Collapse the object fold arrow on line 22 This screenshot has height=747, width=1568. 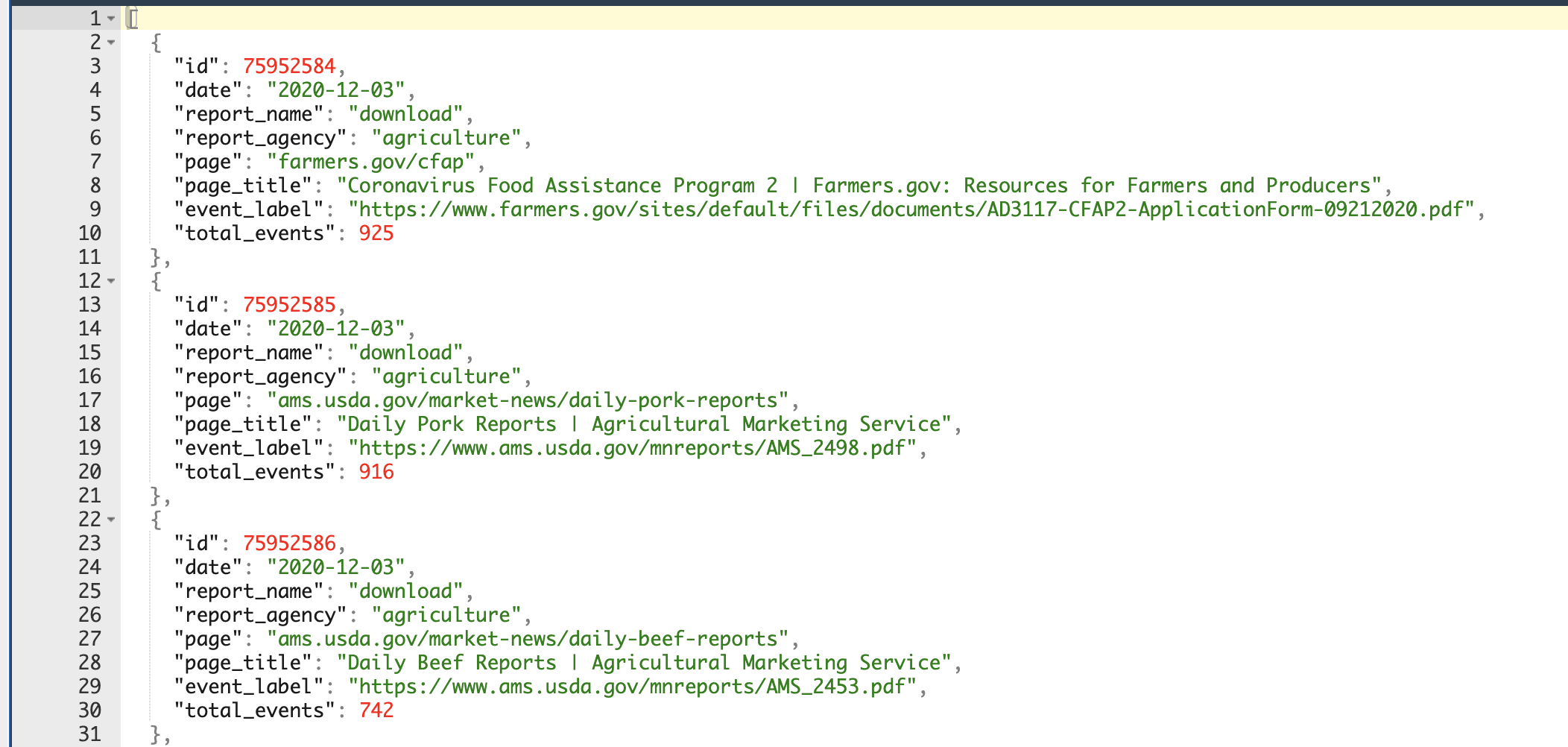(x=111, y=520)
